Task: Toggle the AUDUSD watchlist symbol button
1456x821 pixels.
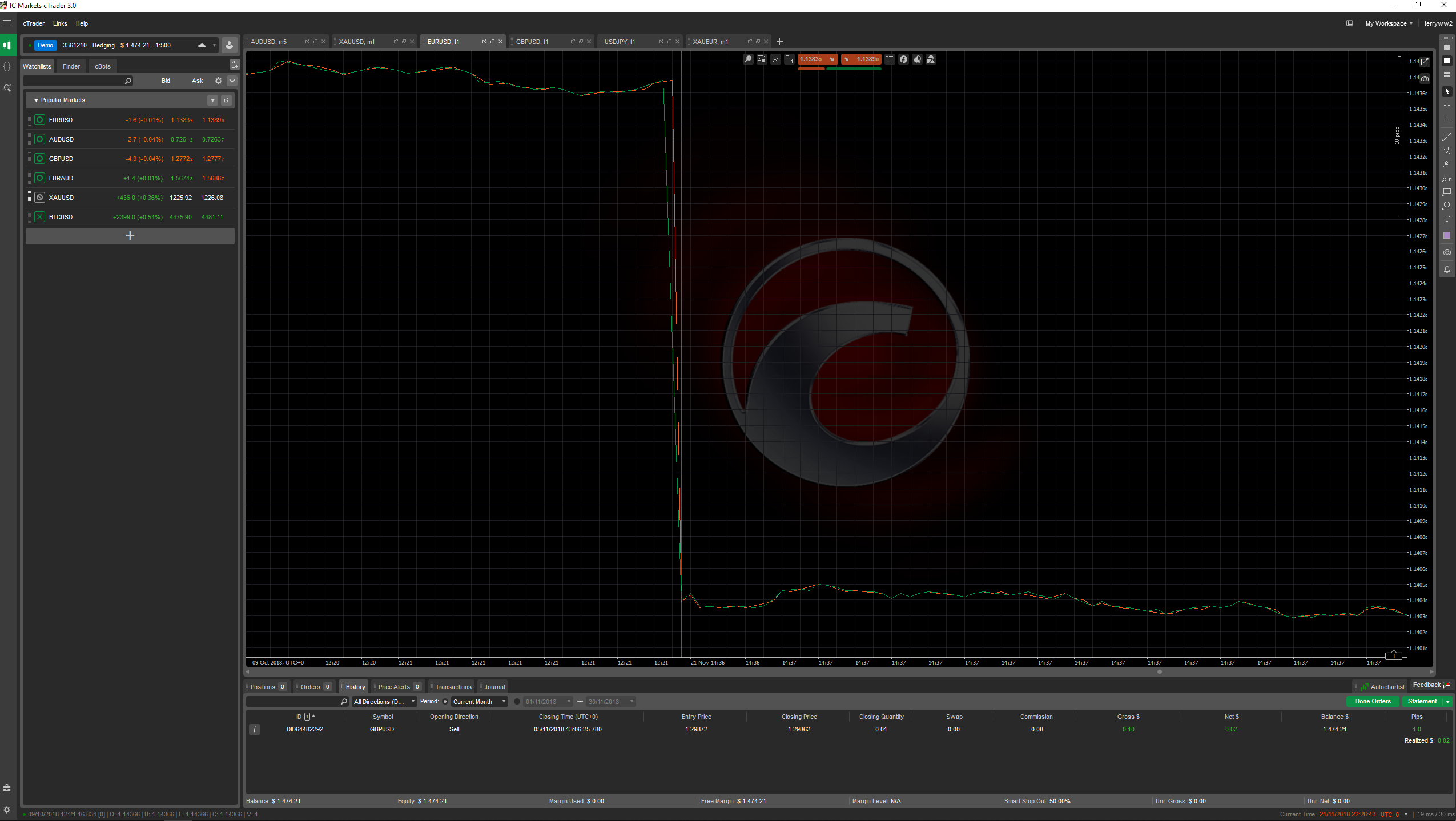Action: point(39,139)
